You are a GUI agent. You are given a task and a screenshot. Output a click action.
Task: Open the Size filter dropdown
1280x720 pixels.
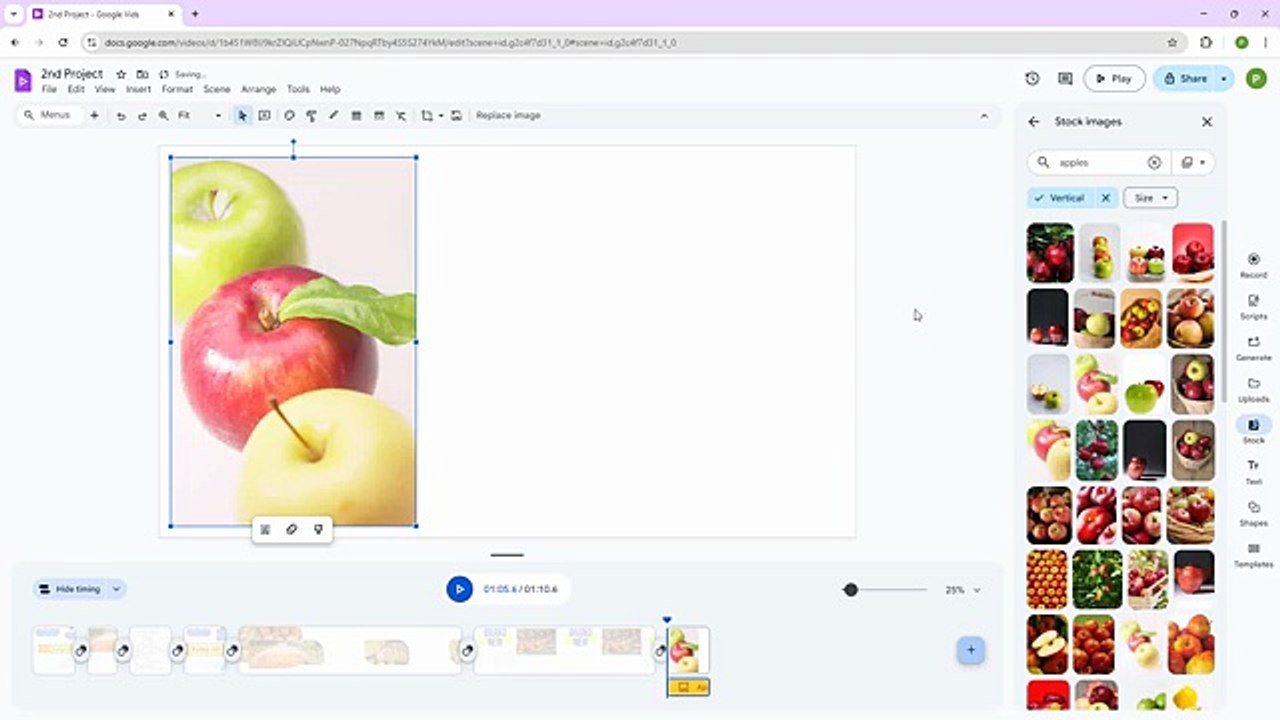[x=1150, y=198]
